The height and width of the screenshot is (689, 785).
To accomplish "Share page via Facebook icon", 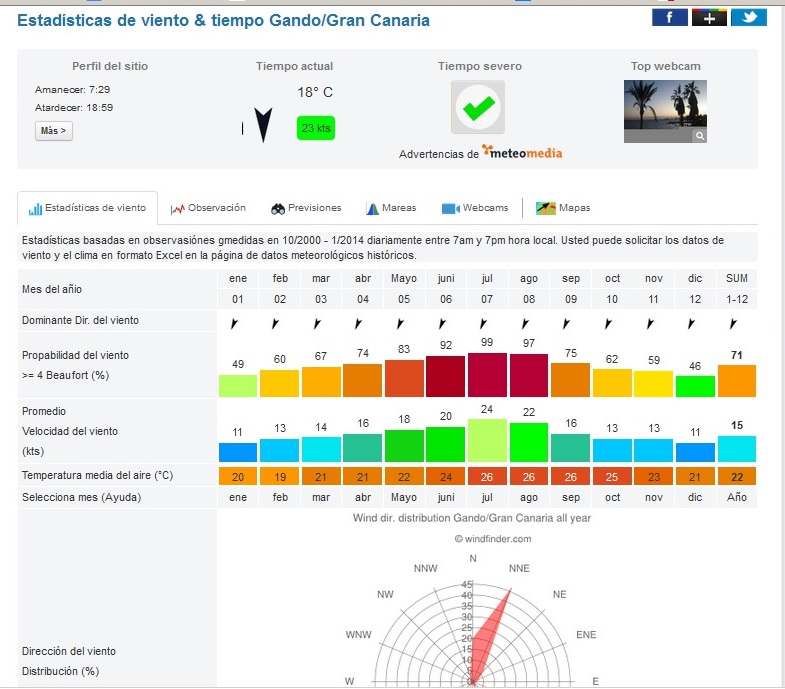I will [x=669, y=18].
